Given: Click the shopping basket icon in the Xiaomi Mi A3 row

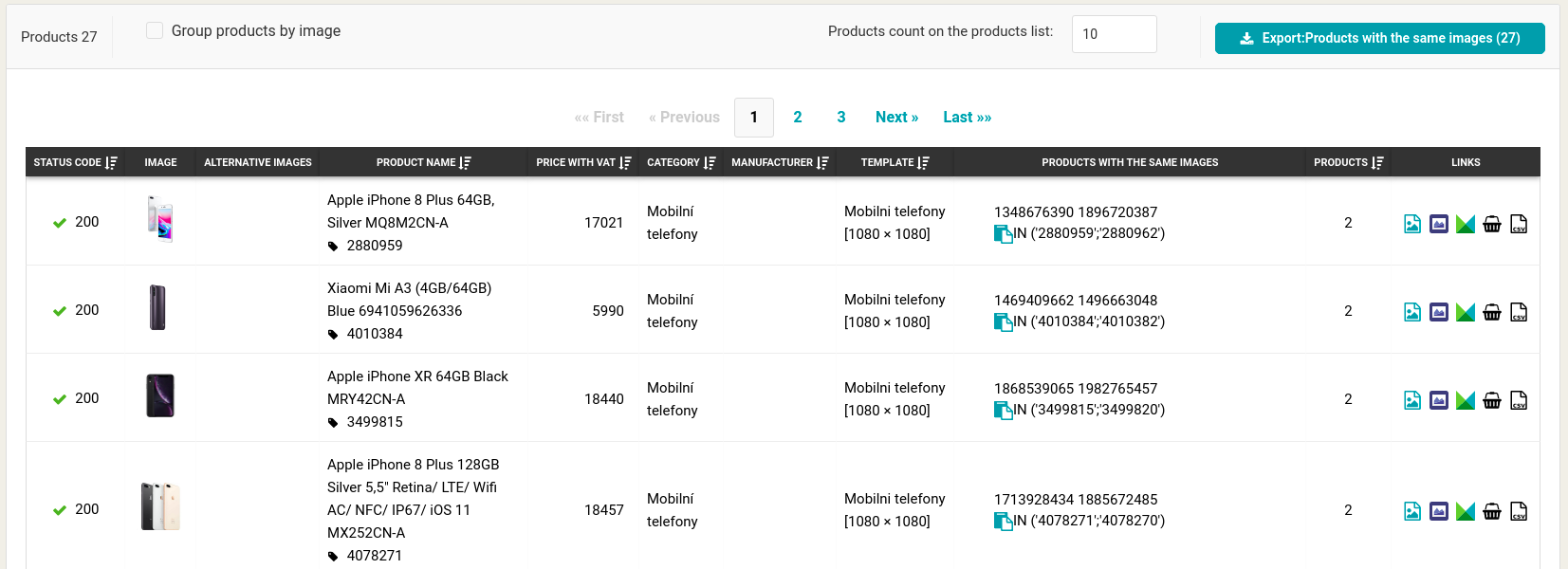Looking at the screenshot, I should click(x=1492, y=312).
